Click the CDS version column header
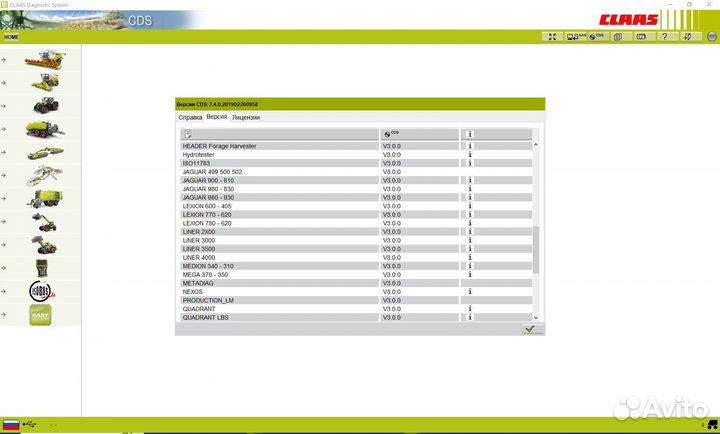This screenshot has width=720, height=434. (419, 134)
